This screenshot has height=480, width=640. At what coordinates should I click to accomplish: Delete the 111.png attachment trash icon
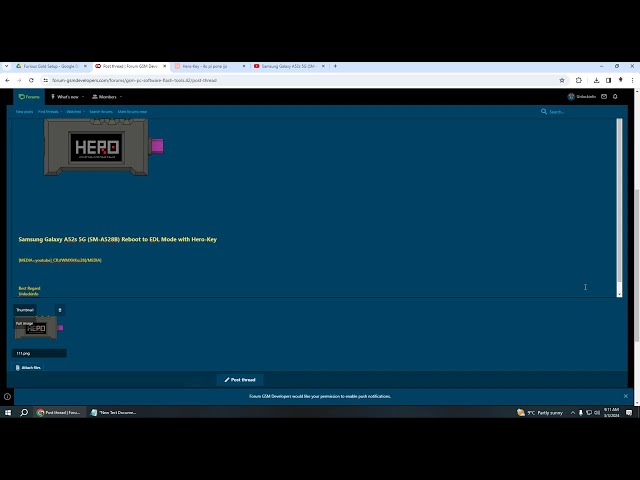60,311
